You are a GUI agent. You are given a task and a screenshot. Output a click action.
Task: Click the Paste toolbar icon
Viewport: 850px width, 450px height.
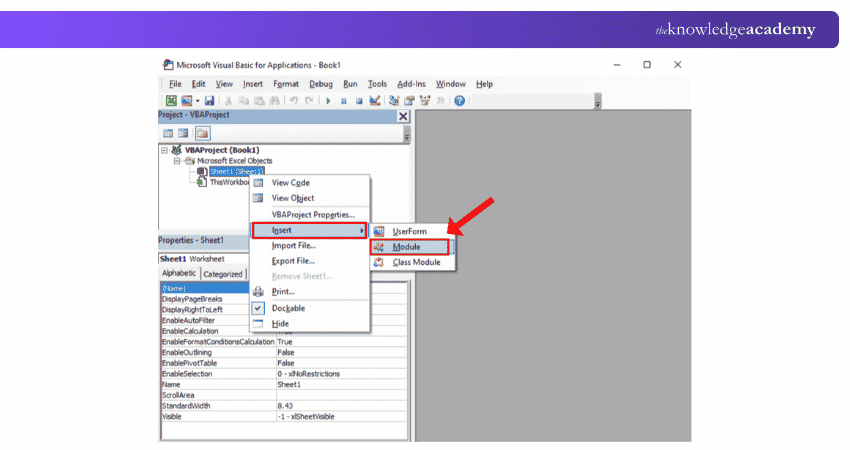pyautogui.click(x=259, y=100)
